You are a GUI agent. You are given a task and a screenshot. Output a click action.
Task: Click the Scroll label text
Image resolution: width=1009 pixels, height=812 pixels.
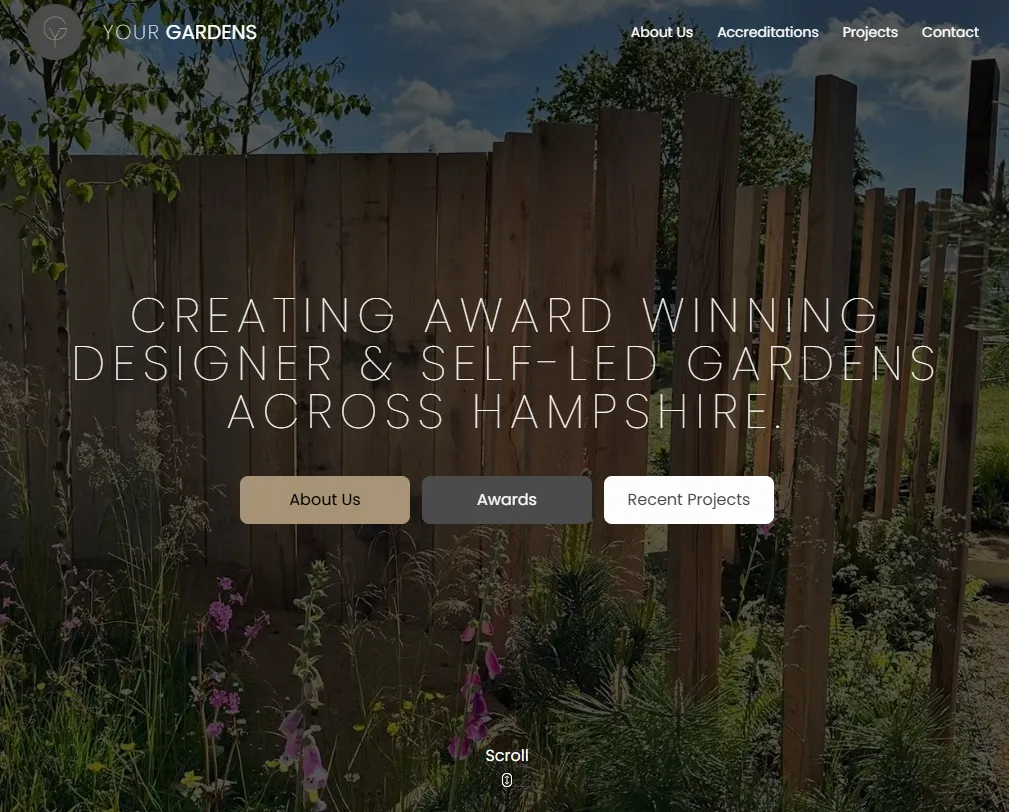[x=506, y=755]
